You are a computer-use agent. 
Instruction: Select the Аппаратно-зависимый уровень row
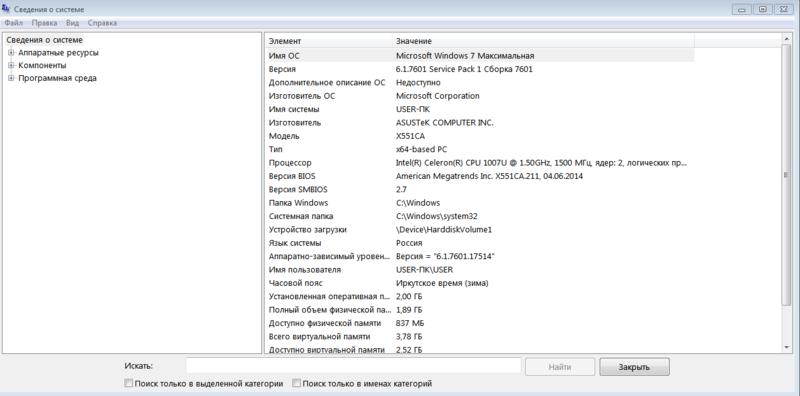[480, 256]
